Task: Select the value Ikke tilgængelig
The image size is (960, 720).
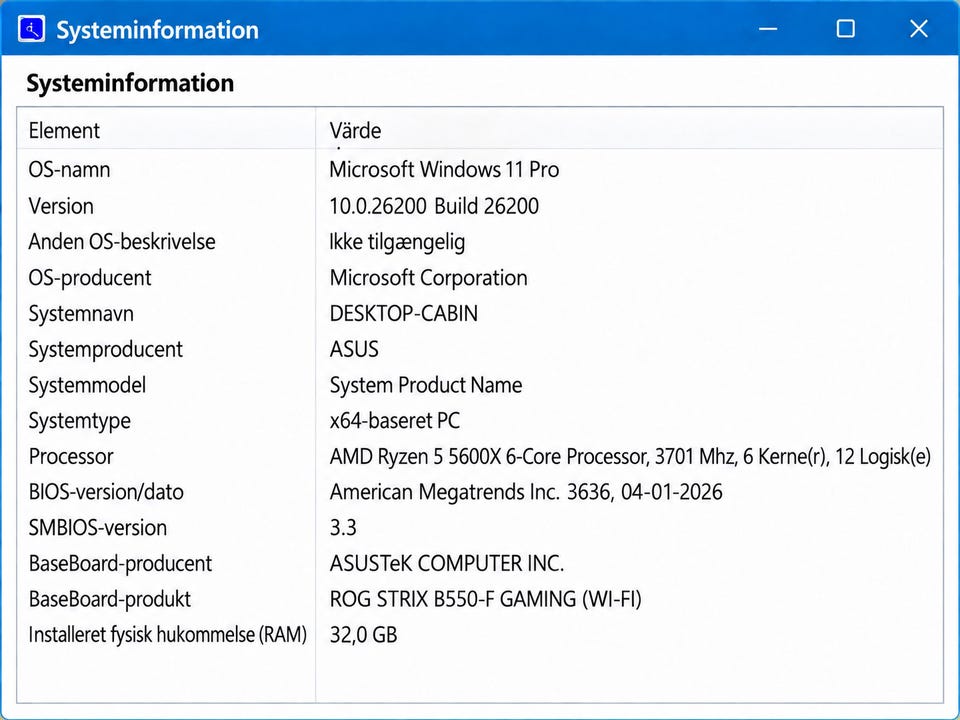Action: (x=397, y=242)
